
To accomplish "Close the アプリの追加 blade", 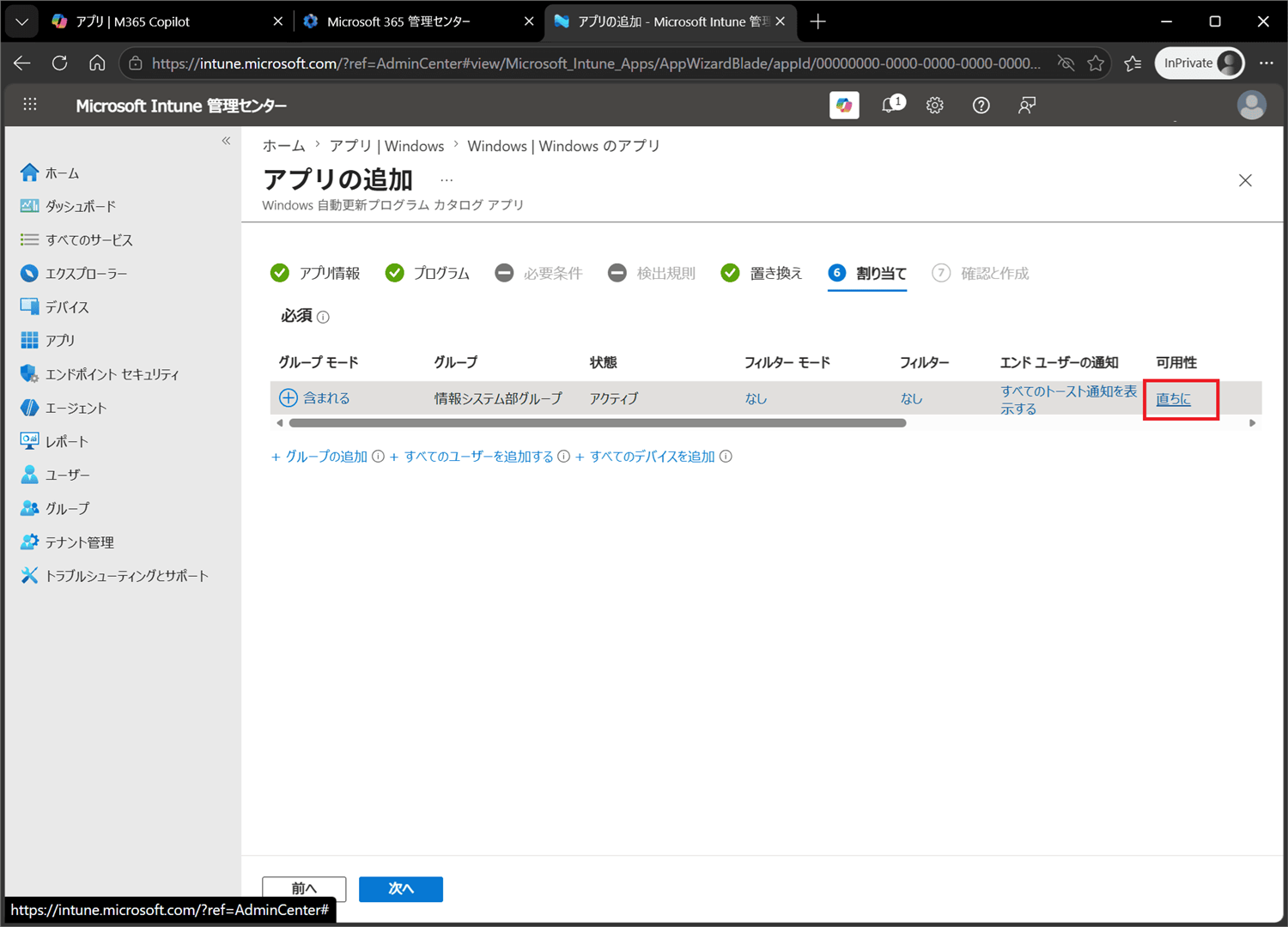I will 1245,180.
